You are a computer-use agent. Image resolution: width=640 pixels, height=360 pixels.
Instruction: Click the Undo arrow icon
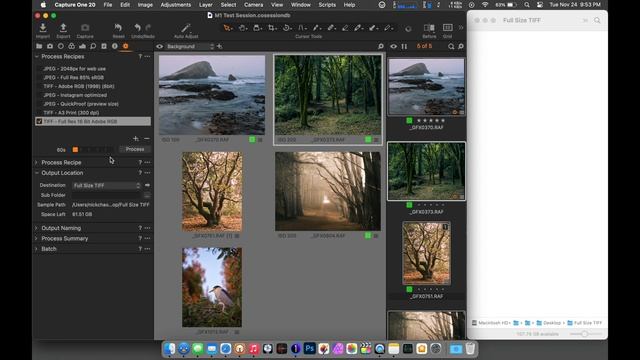pyautogui.click(x=138, y=28)
